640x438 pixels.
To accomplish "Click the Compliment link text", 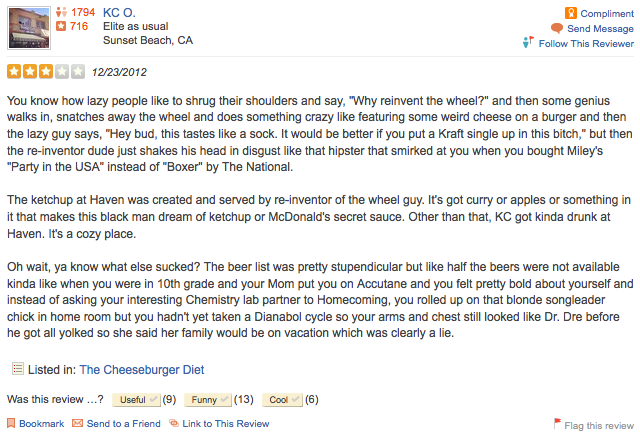I will click(x=606, y=14).
